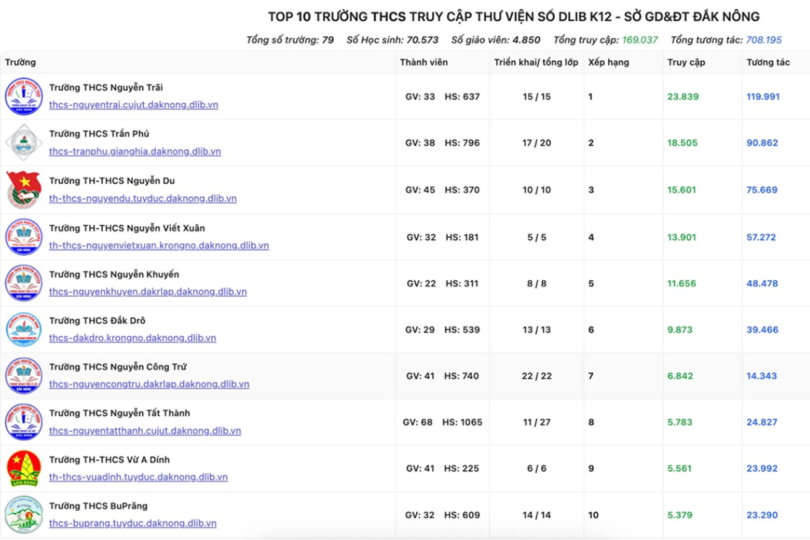
Task: Click the Xếp hạng column header
Action: tap(609, 63)
